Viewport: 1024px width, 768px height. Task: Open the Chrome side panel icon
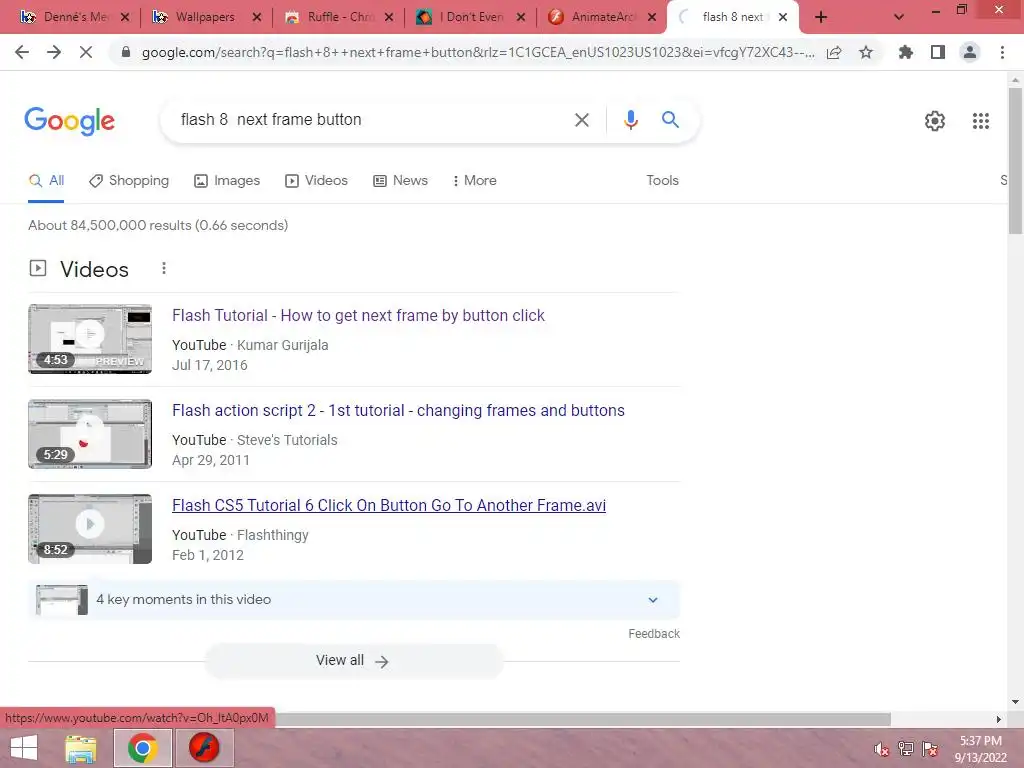(x=938, y=52)
